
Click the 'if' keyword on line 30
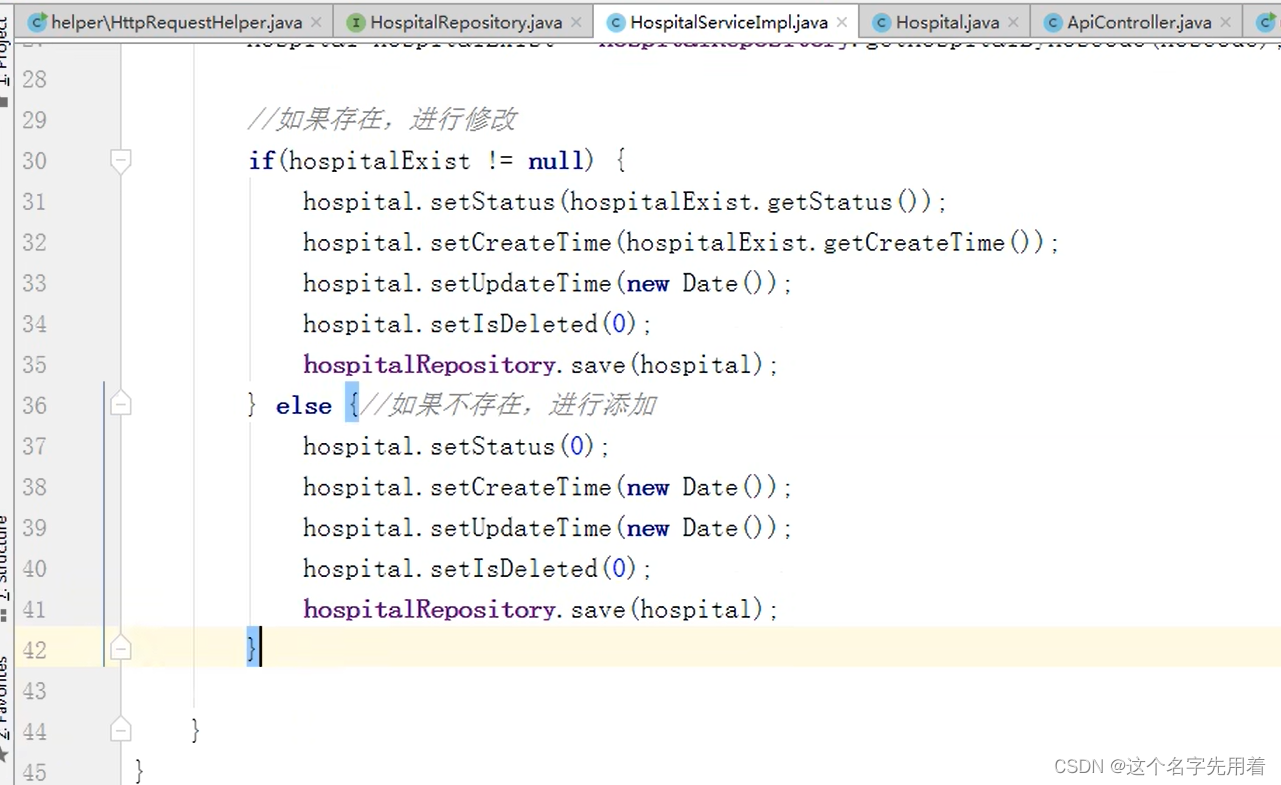262,160
